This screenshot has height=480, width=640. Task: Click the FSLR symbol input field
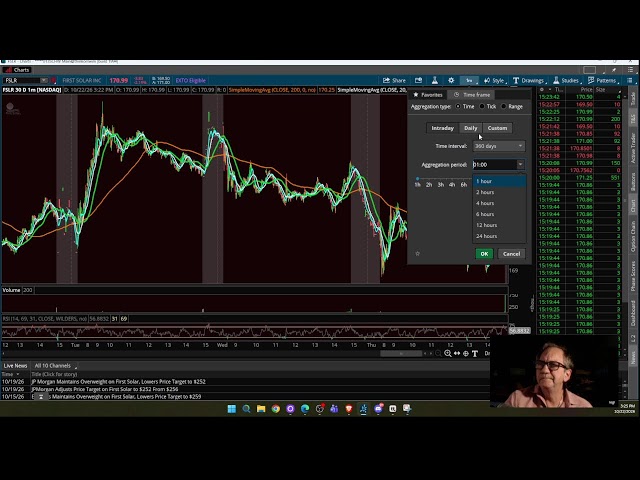tap(22, 80)
